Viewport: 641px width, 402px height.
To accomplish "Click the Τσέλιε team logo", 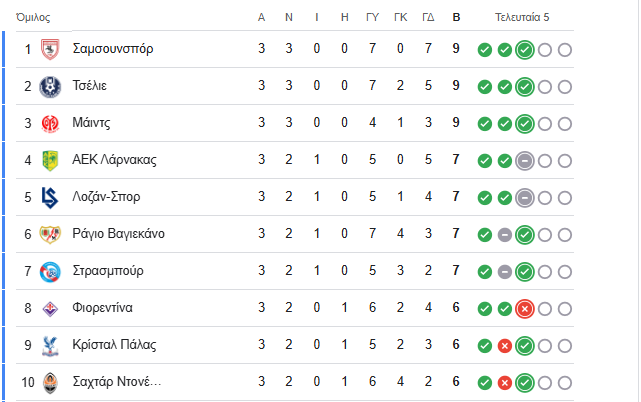I will [50, 87].
